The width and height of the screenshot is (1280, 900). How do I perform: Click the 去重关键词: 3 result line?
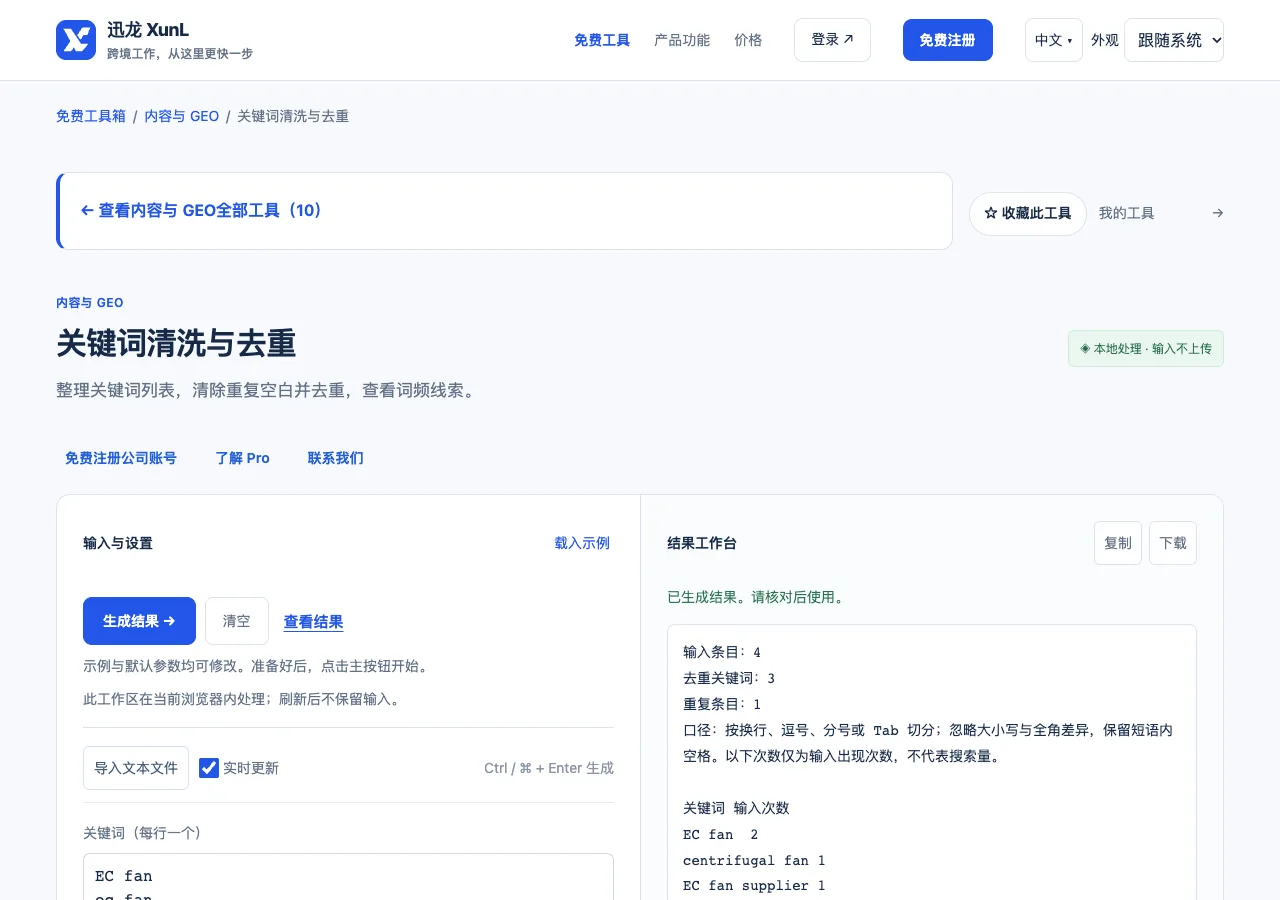point(729,678)
